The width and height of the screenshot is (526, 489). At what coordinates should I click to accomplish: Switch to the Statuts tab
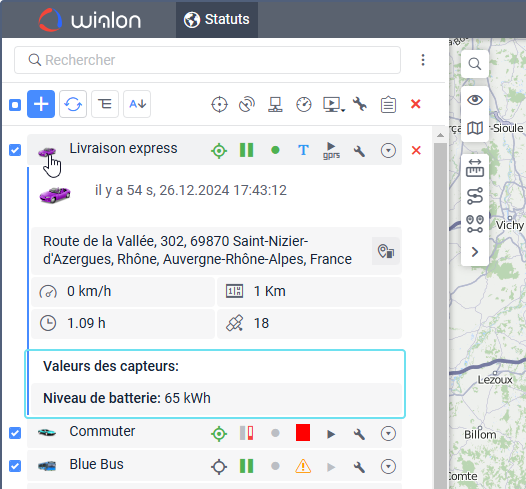(x=217, y=19)
